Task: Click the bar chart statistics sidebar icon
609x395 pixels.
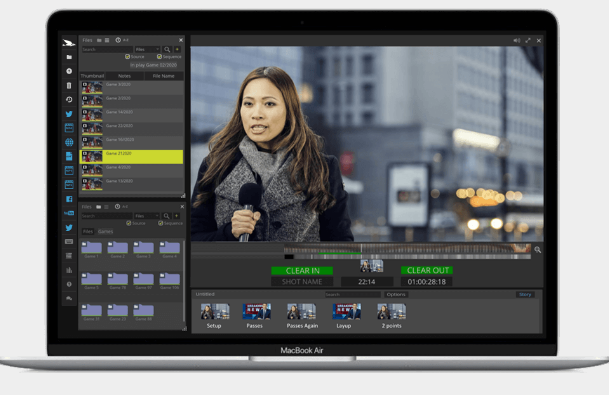Action: point(69,270)
